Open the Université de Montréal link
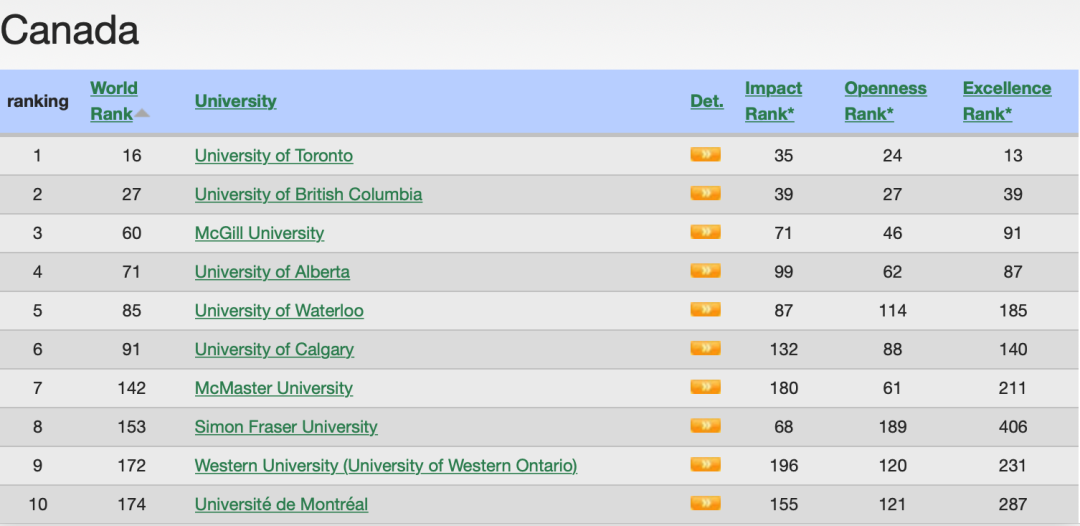The width and height of the screenshot is (1080, 526). [x=281, y=505]
